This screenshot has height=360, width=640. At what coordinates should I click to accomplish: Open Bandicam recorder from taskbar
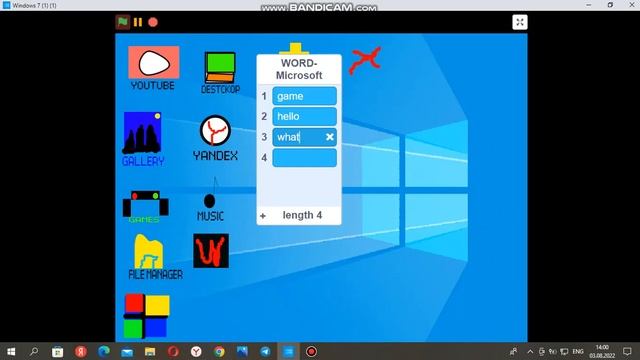[311, 351]
